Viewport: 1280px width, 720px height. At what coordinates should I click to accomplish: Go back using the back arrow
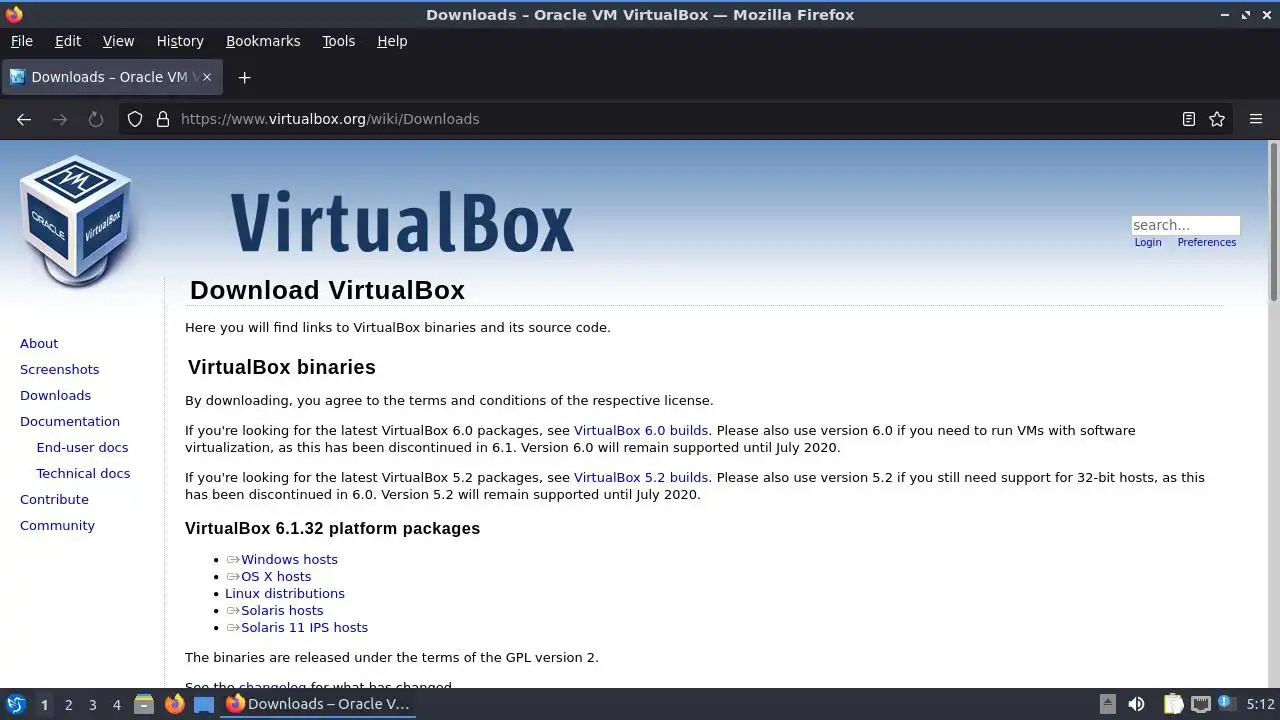click(x=24, y=119)
